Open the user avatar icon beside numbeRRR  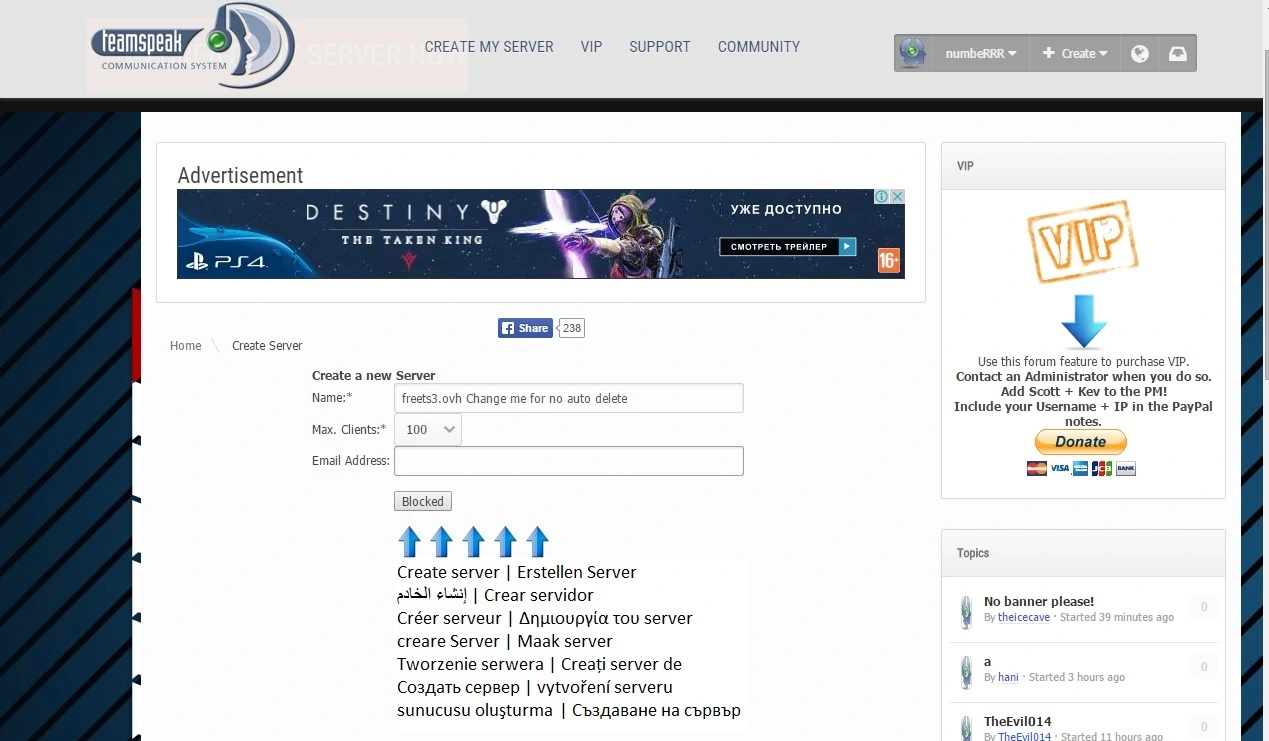911,53
